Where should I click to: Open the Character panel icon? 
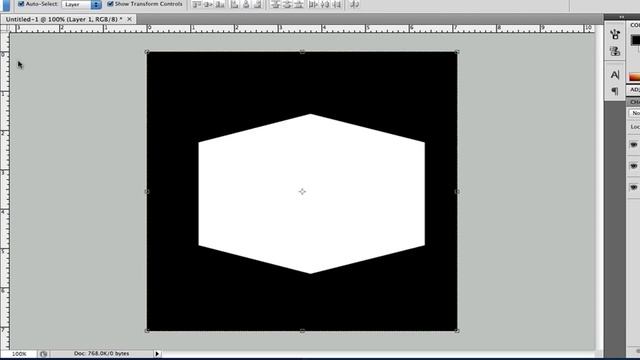coord(615,75)
